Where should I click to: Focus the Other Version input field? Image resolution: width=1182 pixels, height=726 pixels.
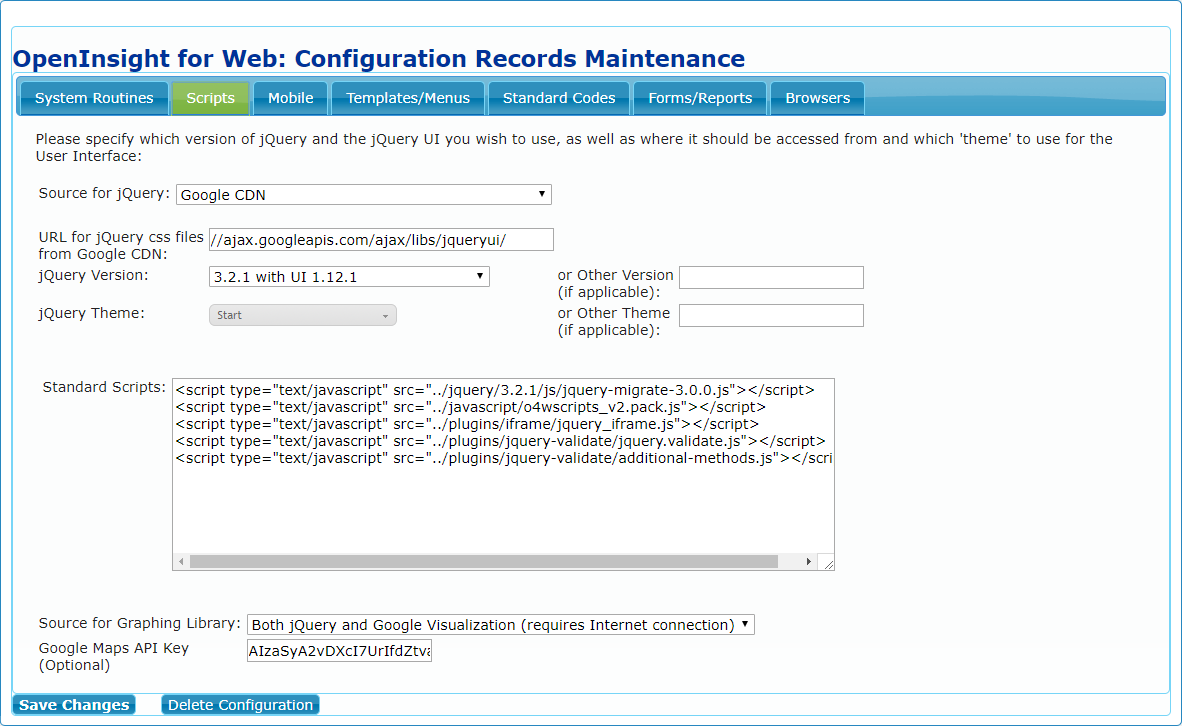click(771, 277)
